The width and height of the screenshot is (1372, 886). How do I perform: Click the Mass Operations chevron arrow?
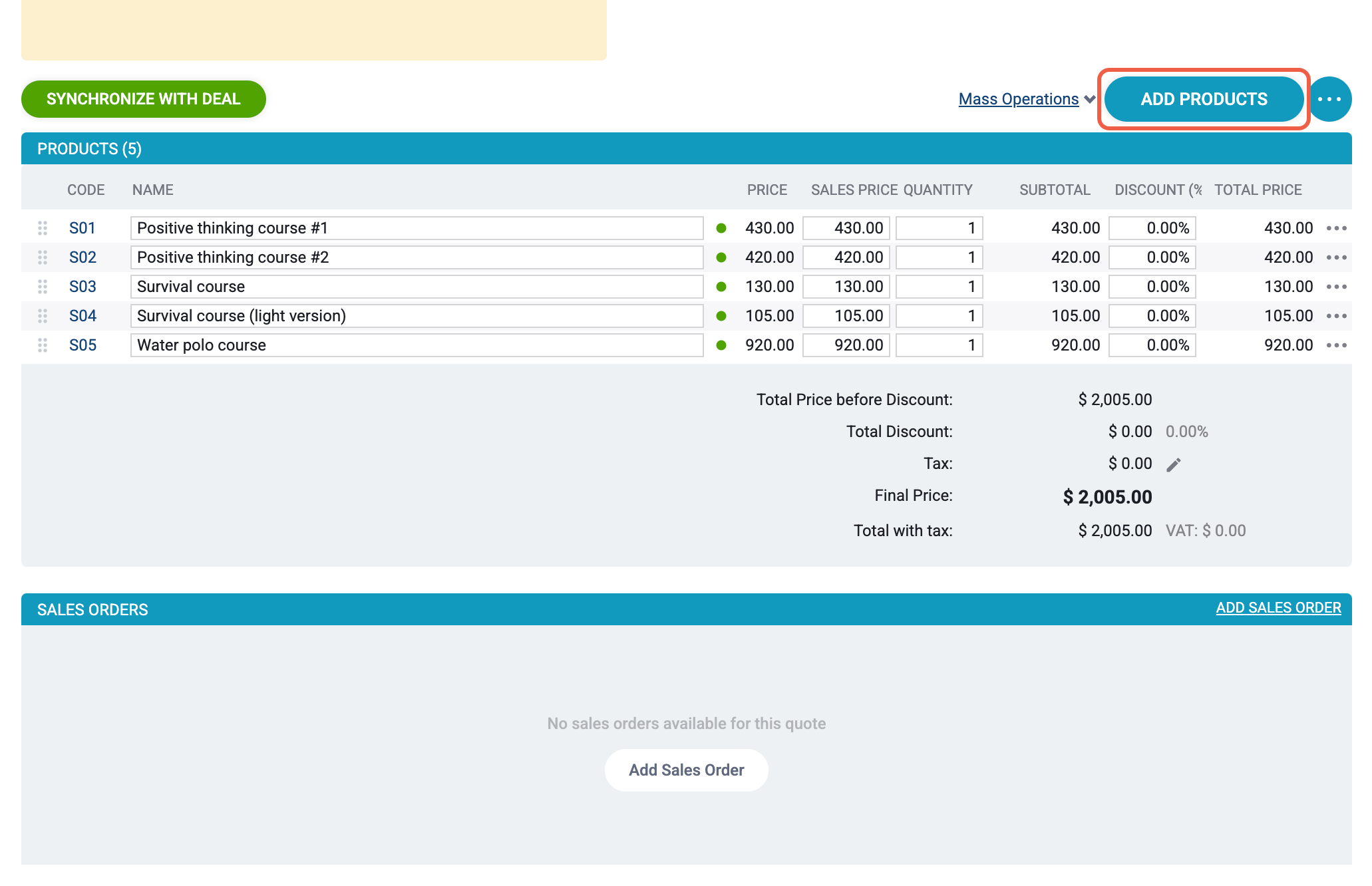point(1089,100)
